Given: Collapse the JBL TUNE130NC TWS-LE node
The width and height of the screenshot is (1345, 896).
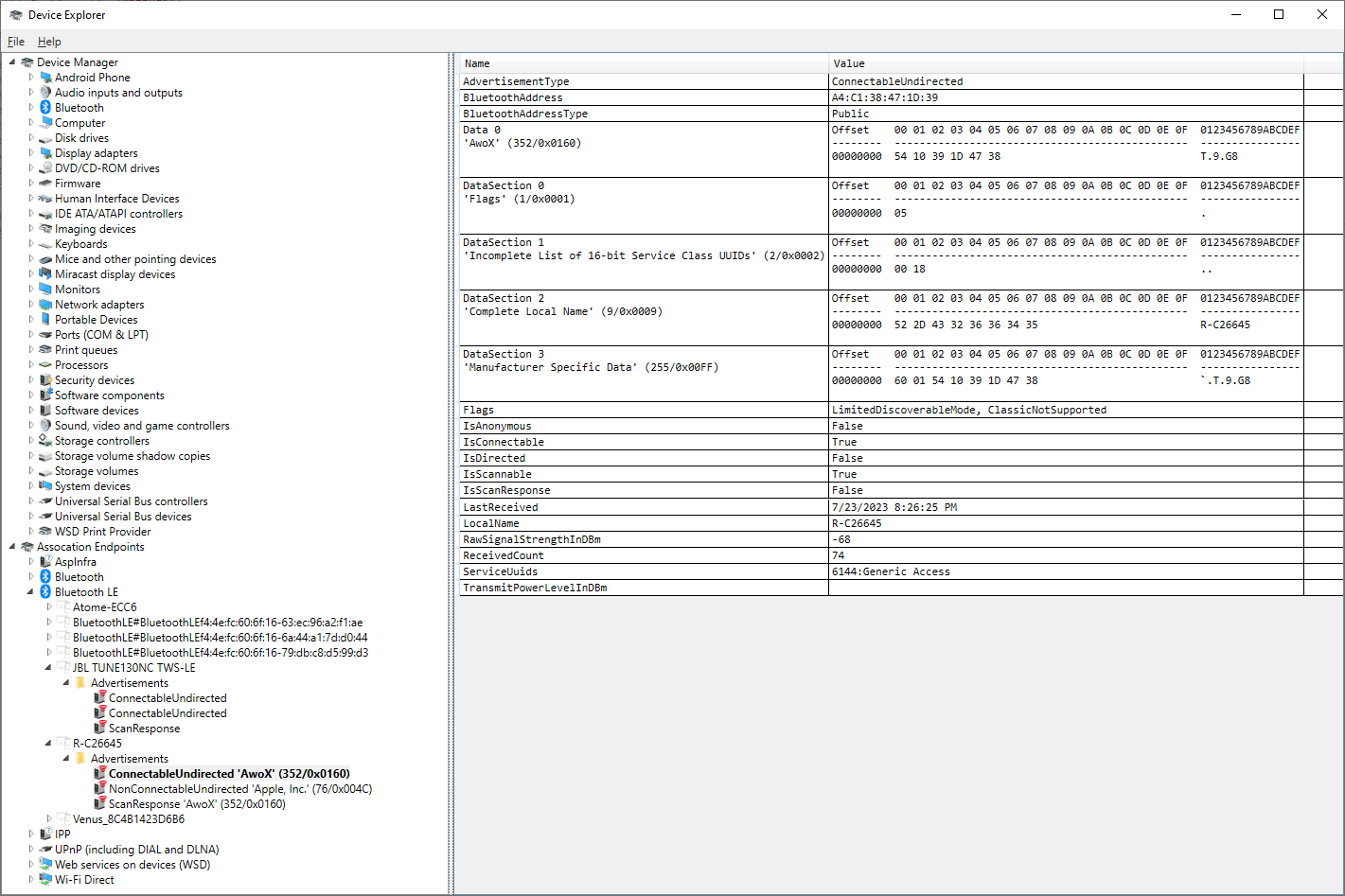Looking at the screenshot, I should click(48, 668).
